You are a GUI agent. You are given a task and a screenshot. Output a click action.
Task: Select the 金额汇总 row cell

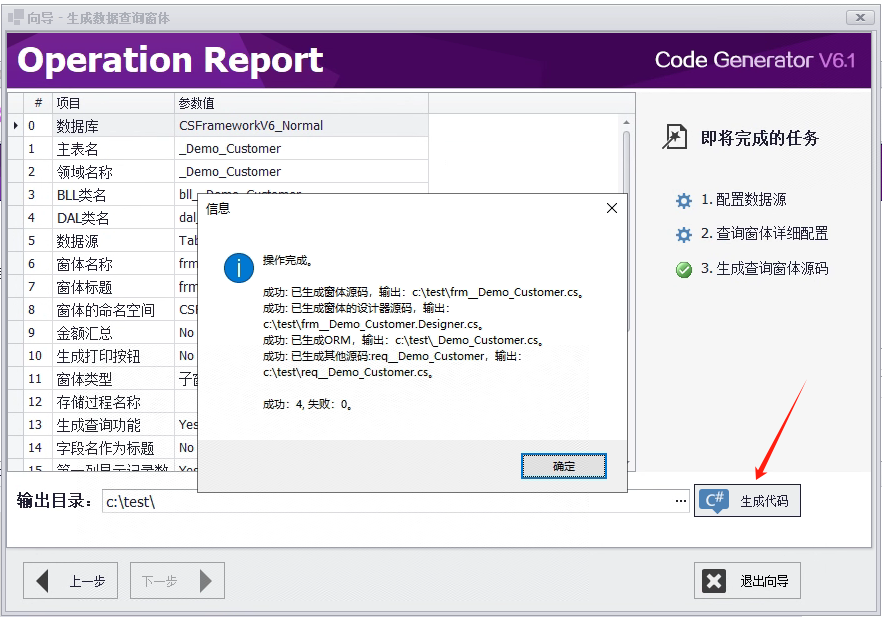point(113,333)
